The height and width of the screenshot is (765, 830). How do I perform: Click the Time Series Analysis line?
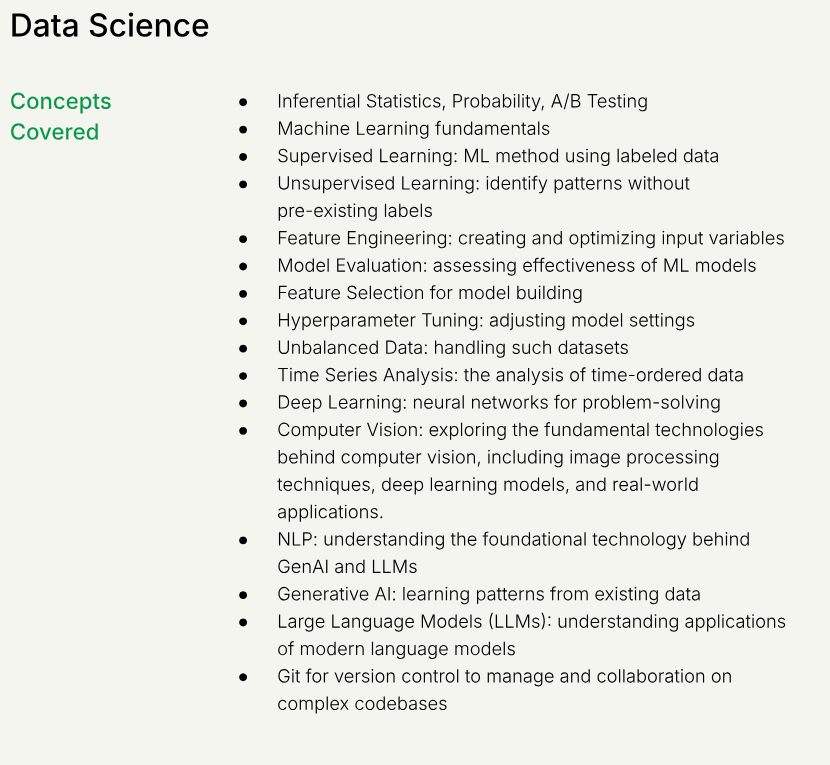pyautogui.click(x=510, y=375)
